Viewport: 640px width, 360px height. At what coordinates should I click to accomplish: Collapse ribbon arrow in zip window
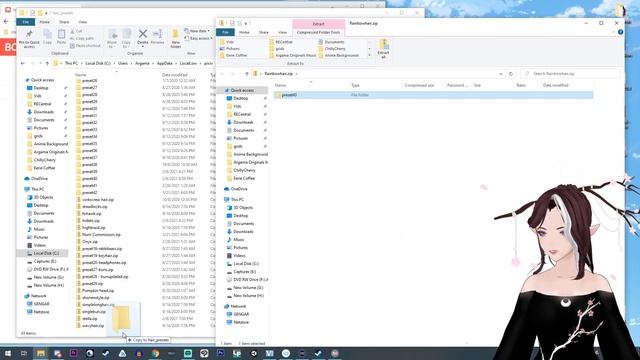pyautogui.click(x=613, y=32)
